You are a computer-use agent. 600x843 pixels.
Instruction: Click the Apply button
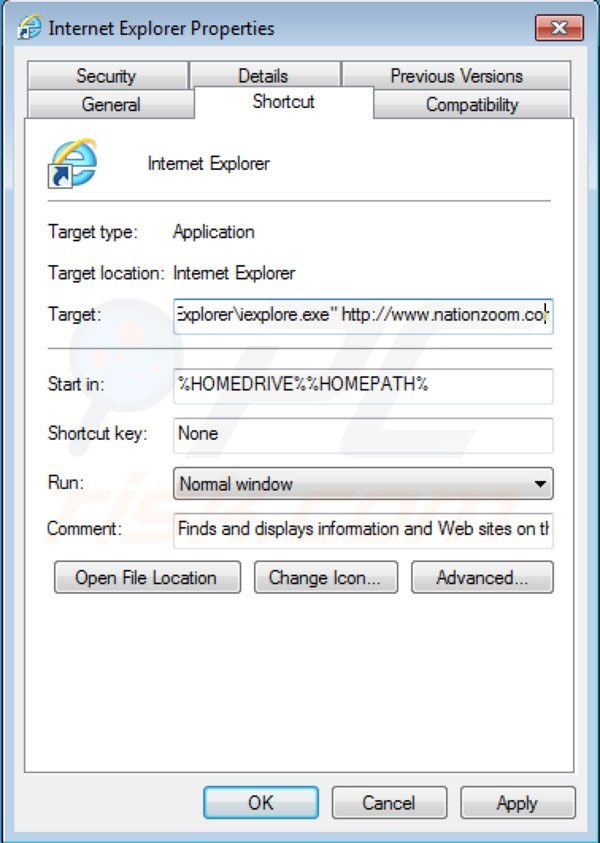(518, 803)
